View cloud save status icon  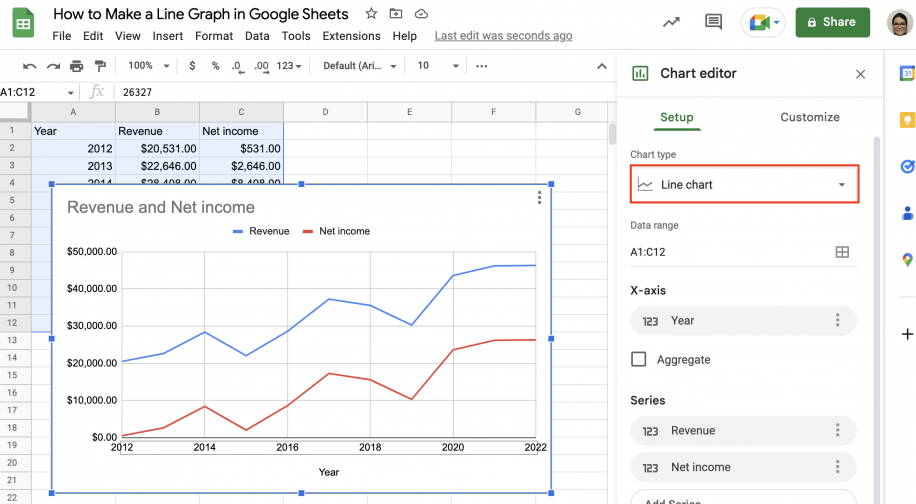[x=421, y=13]
